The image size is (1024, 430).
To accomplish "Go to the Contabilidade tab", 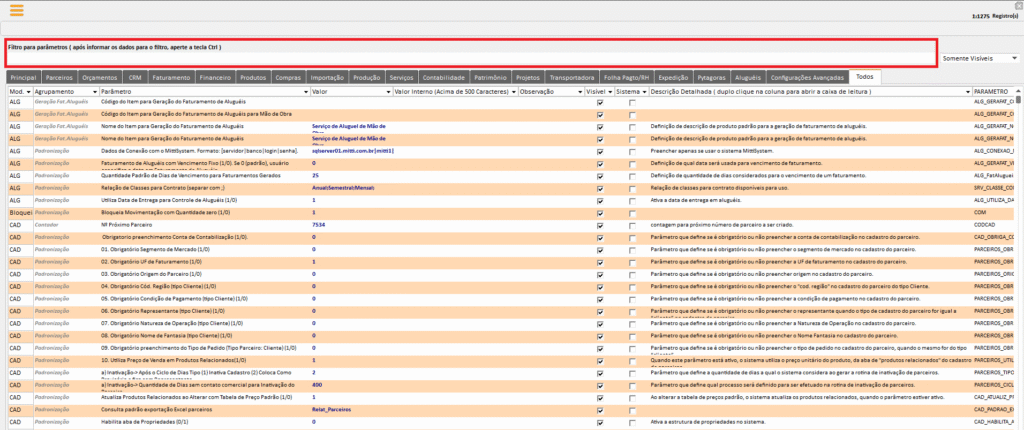I will coord(443,77).
